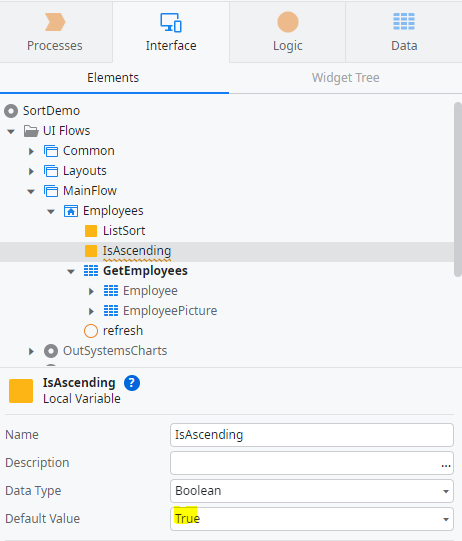Click the elements tree vertical scrollbar
Image resolution: width=462 pixels, height=541 pixels.
[x=458, y=189]
